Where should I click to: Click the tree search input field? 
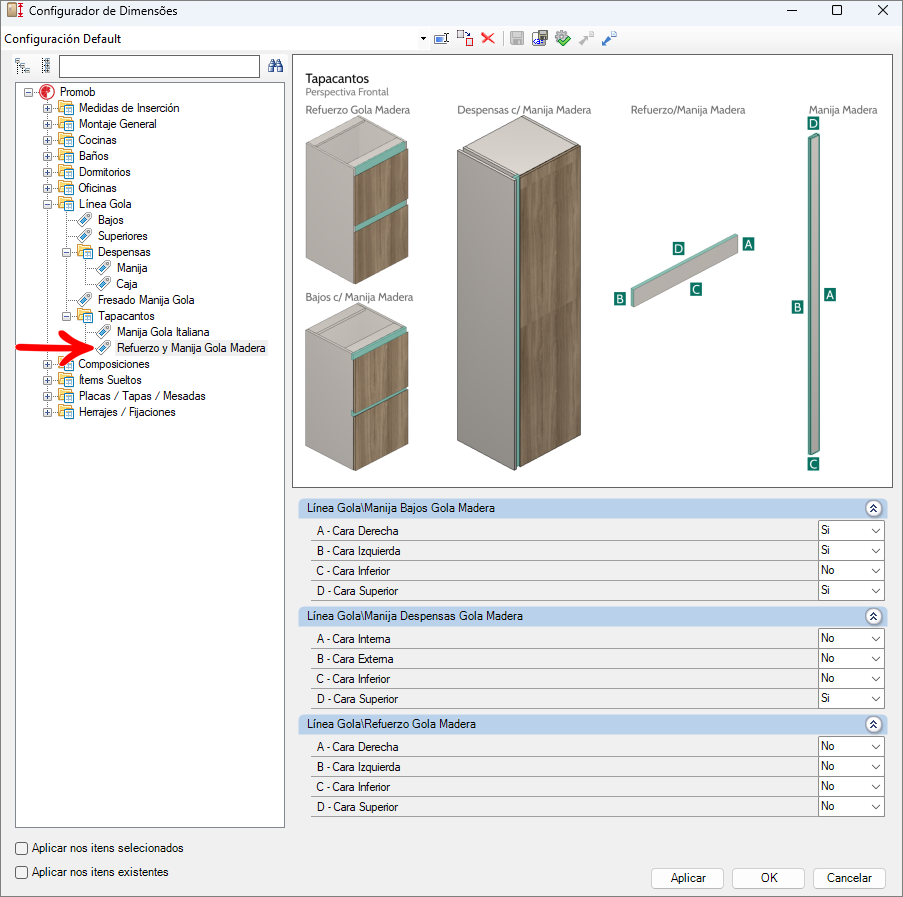coord(159,66)
